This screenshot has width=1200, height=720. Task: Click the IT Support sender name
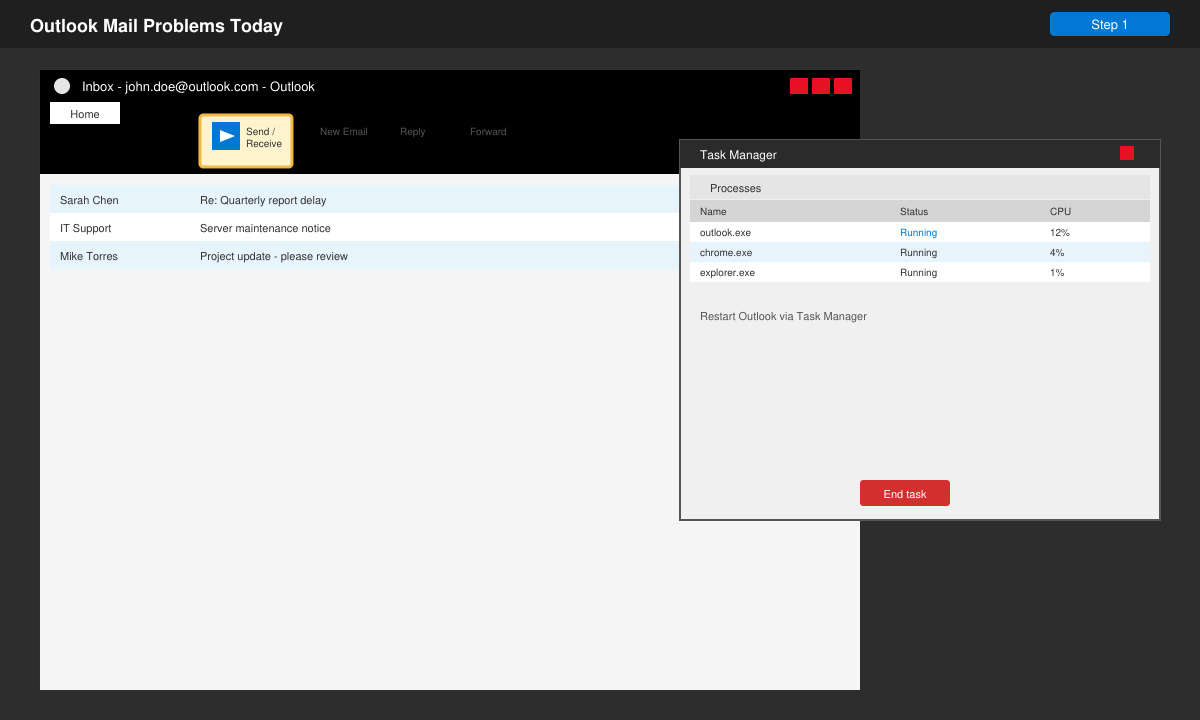click(86, 228)
